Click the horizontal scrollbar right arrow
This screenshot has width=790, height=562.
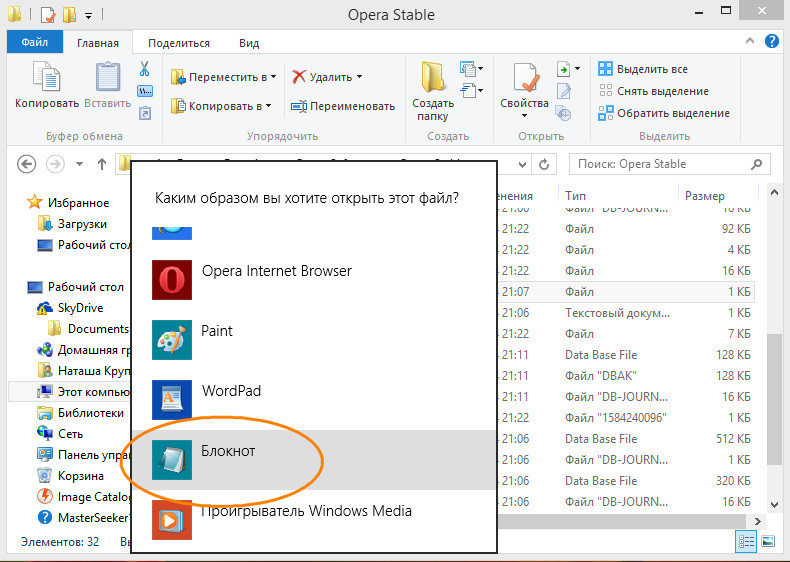(758, 522)
